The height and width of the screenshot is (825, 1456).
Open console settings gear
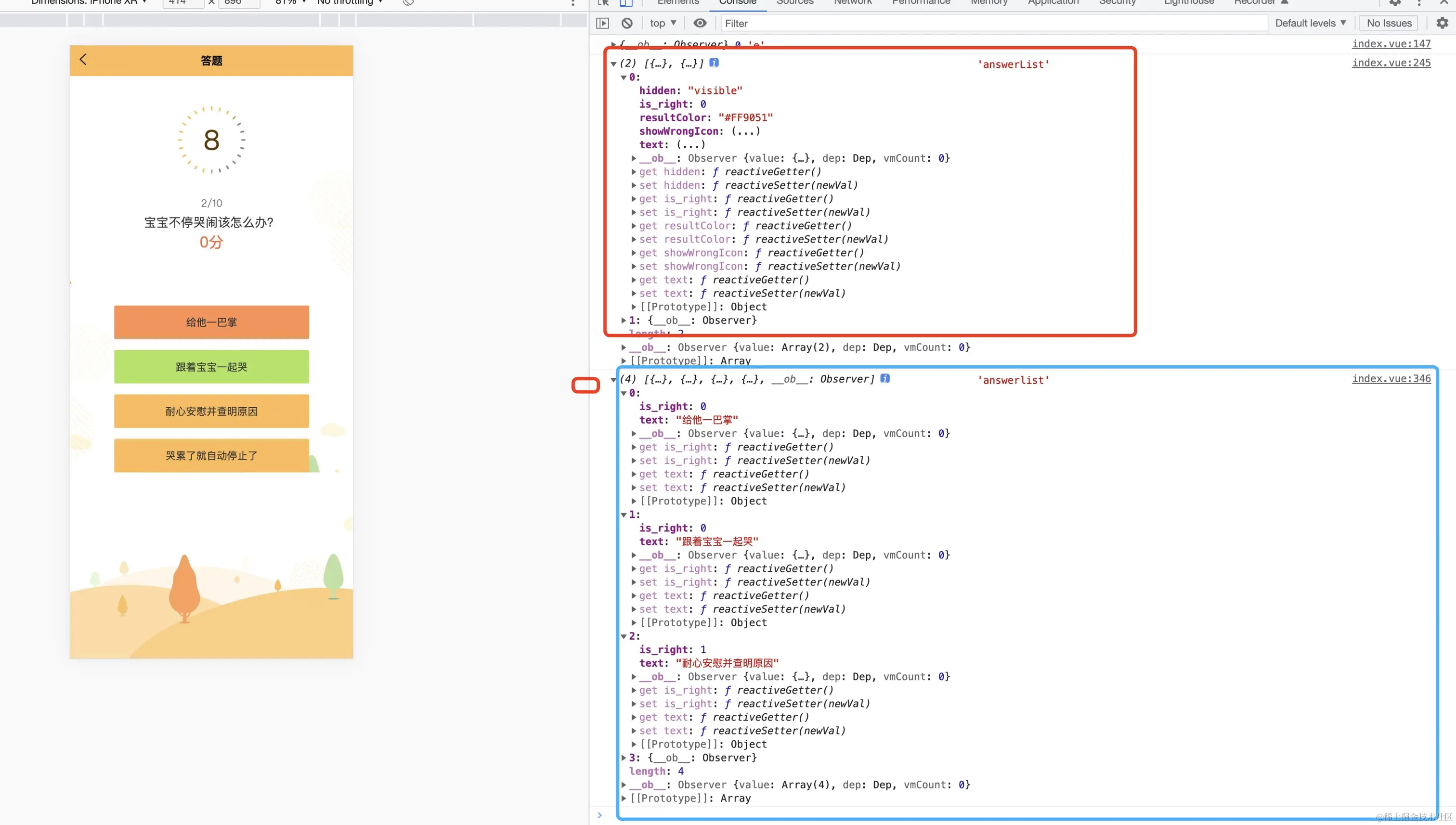pyautogui.click(x=1442, y=23)
